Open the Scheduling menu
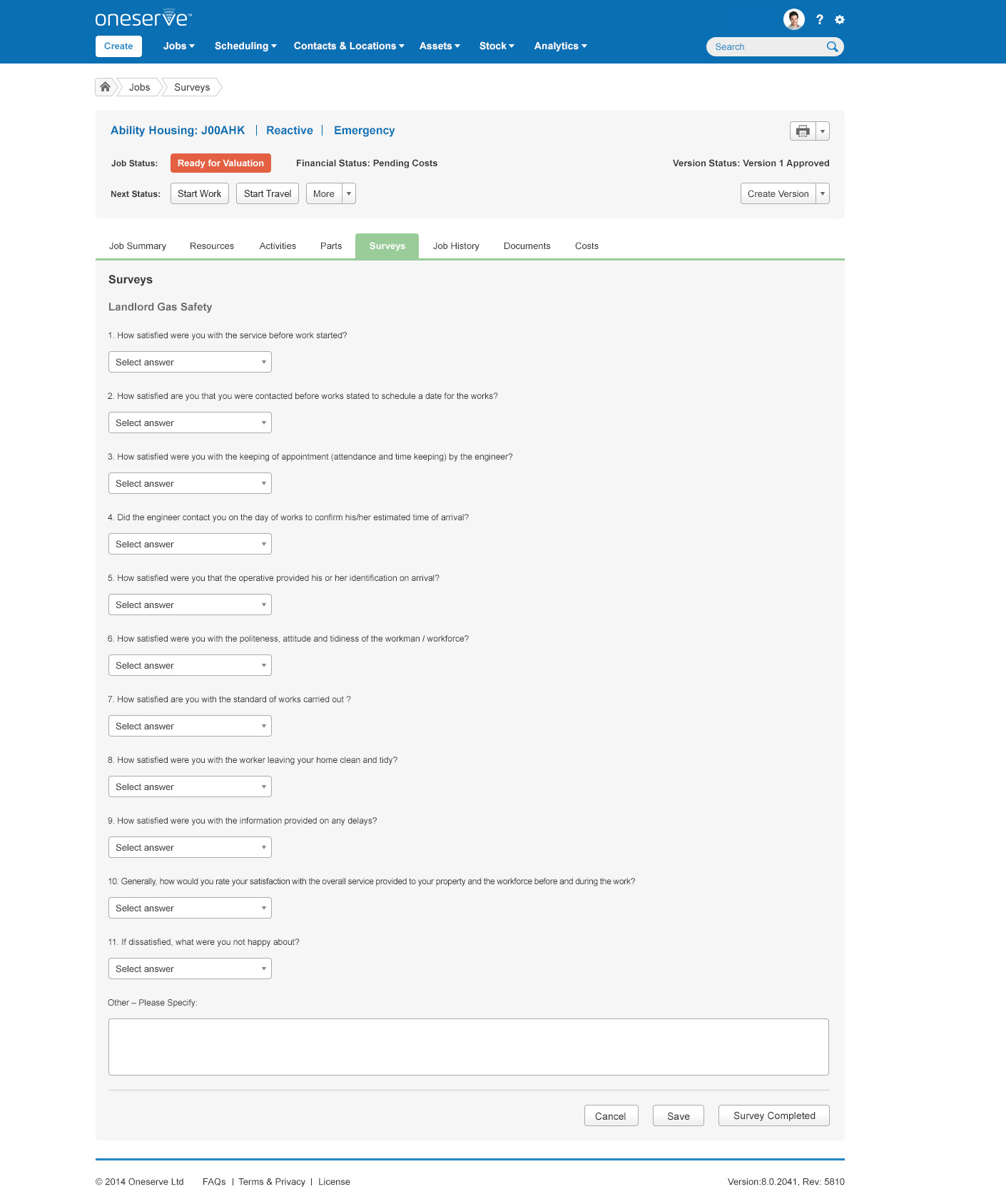Image resolution: width=1006 pixels, height=1204 pixels. (x=245, y=46)
